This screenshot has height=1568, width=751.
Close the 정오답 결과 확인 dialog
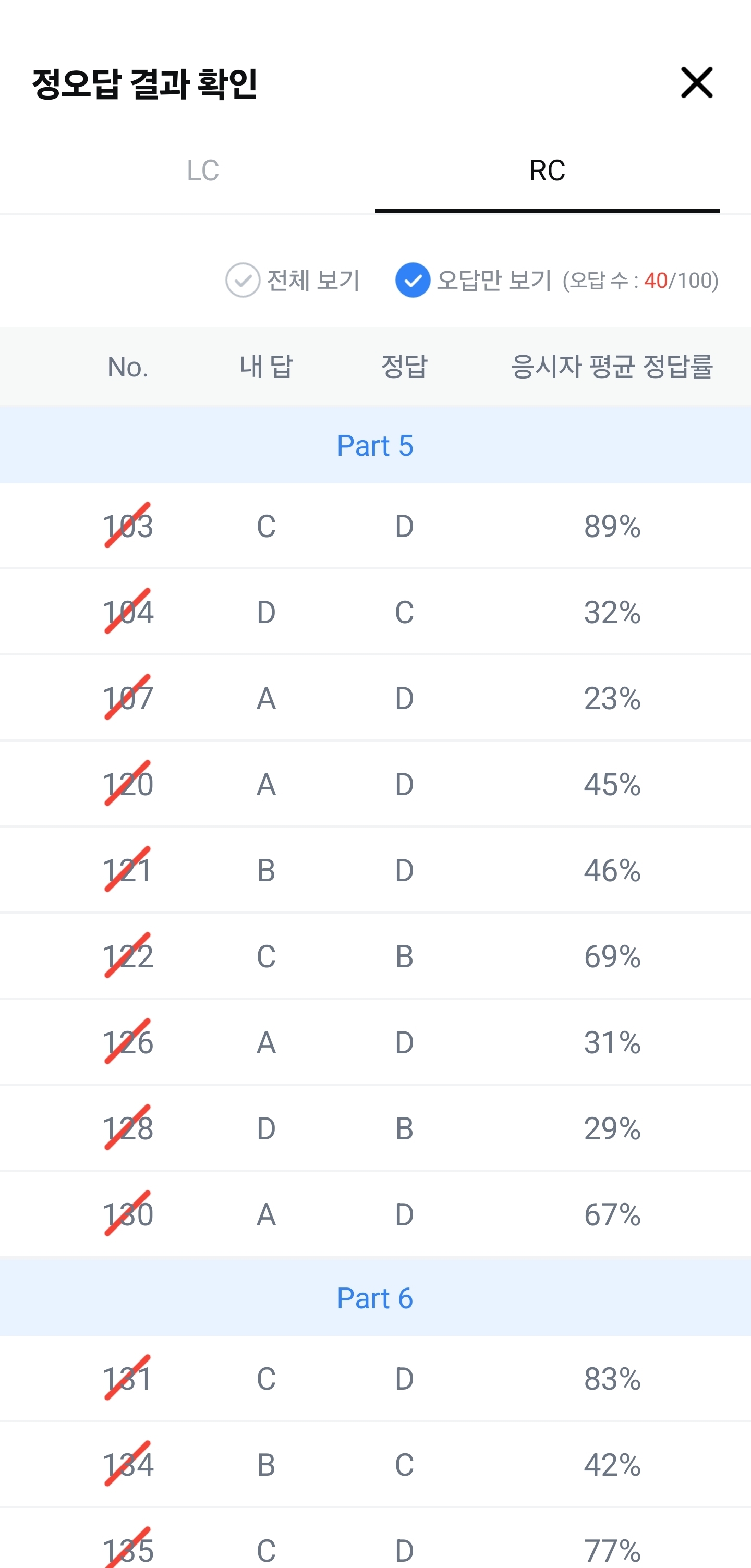(x=696, y=83)
